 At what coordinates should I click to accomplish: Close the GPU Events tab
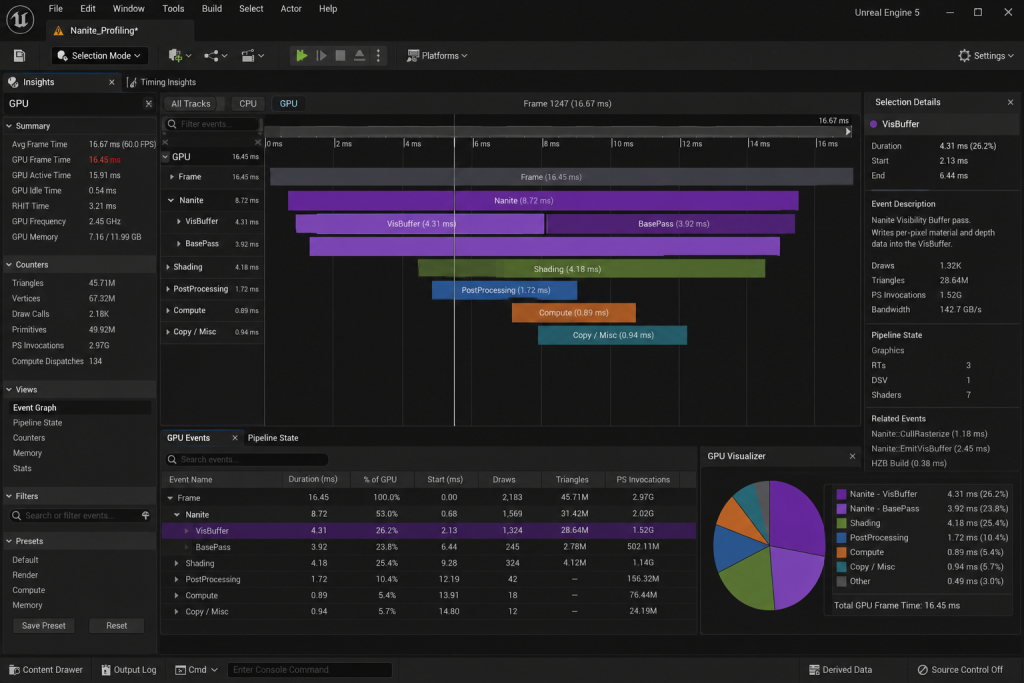point(235,438)
